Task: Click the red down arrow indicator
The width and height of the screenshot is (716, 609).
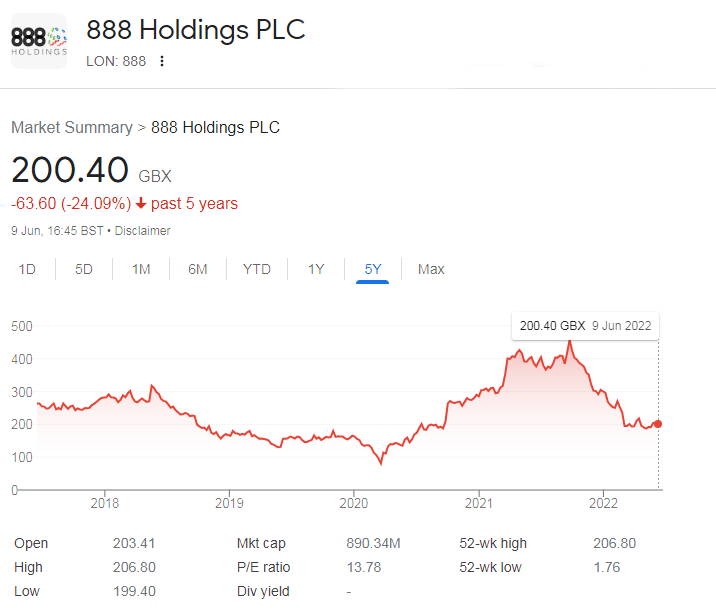Action: click(141, 204)
